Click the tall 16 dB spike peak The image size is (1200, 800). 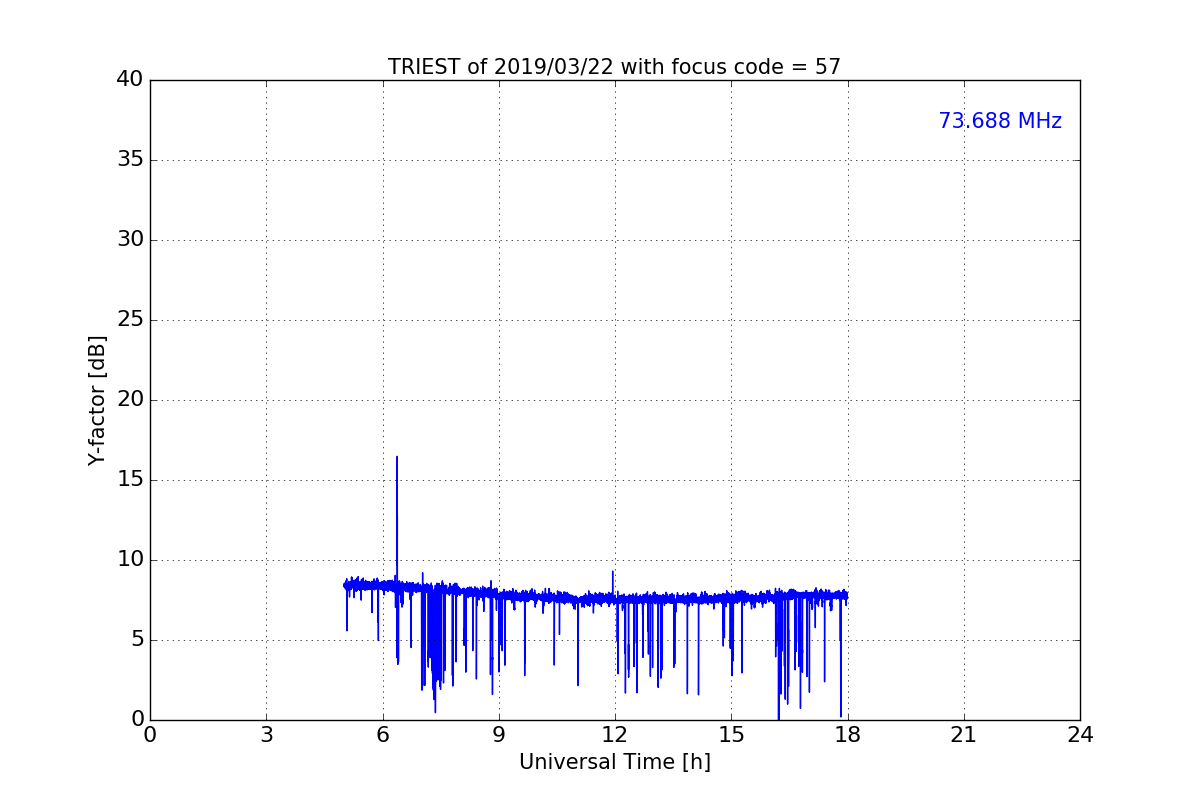click(397, 458)
